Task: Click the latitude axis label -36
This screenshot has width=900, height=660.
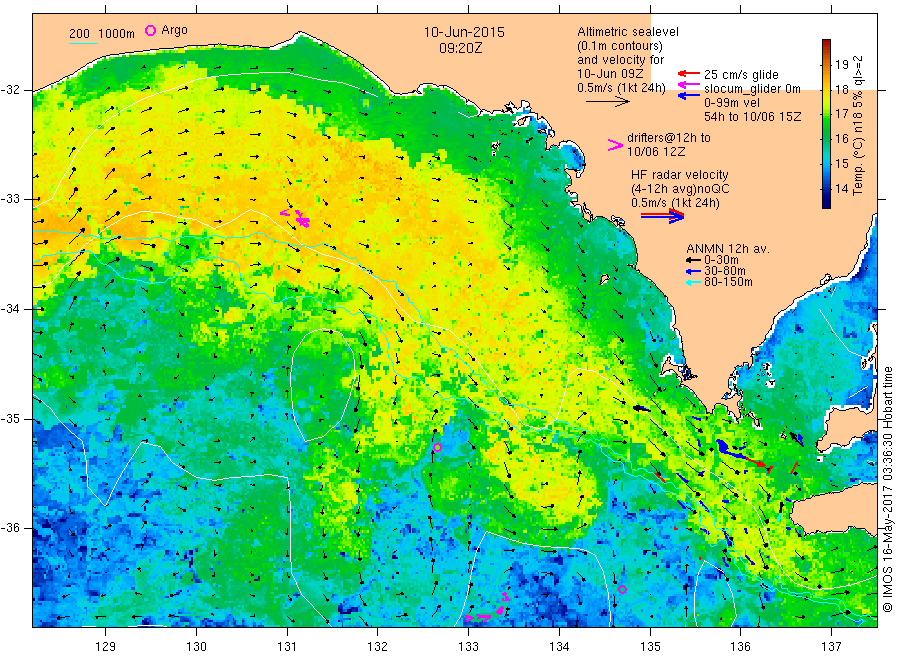Action: (10, 527)
